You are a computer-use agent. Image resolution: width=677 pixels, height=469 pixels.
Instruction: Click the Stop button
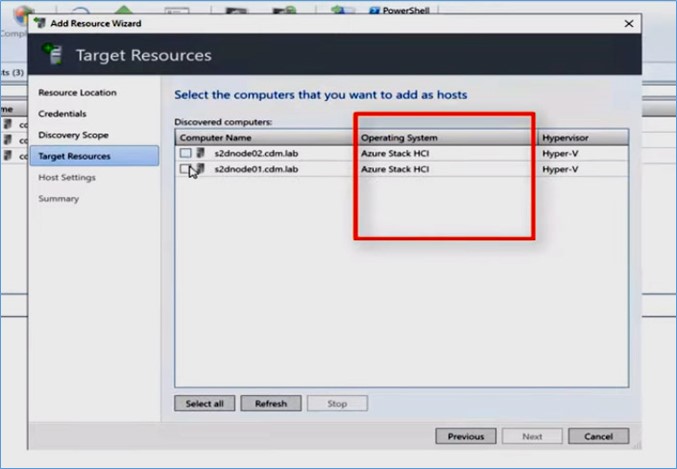click(x=337, y=403)
